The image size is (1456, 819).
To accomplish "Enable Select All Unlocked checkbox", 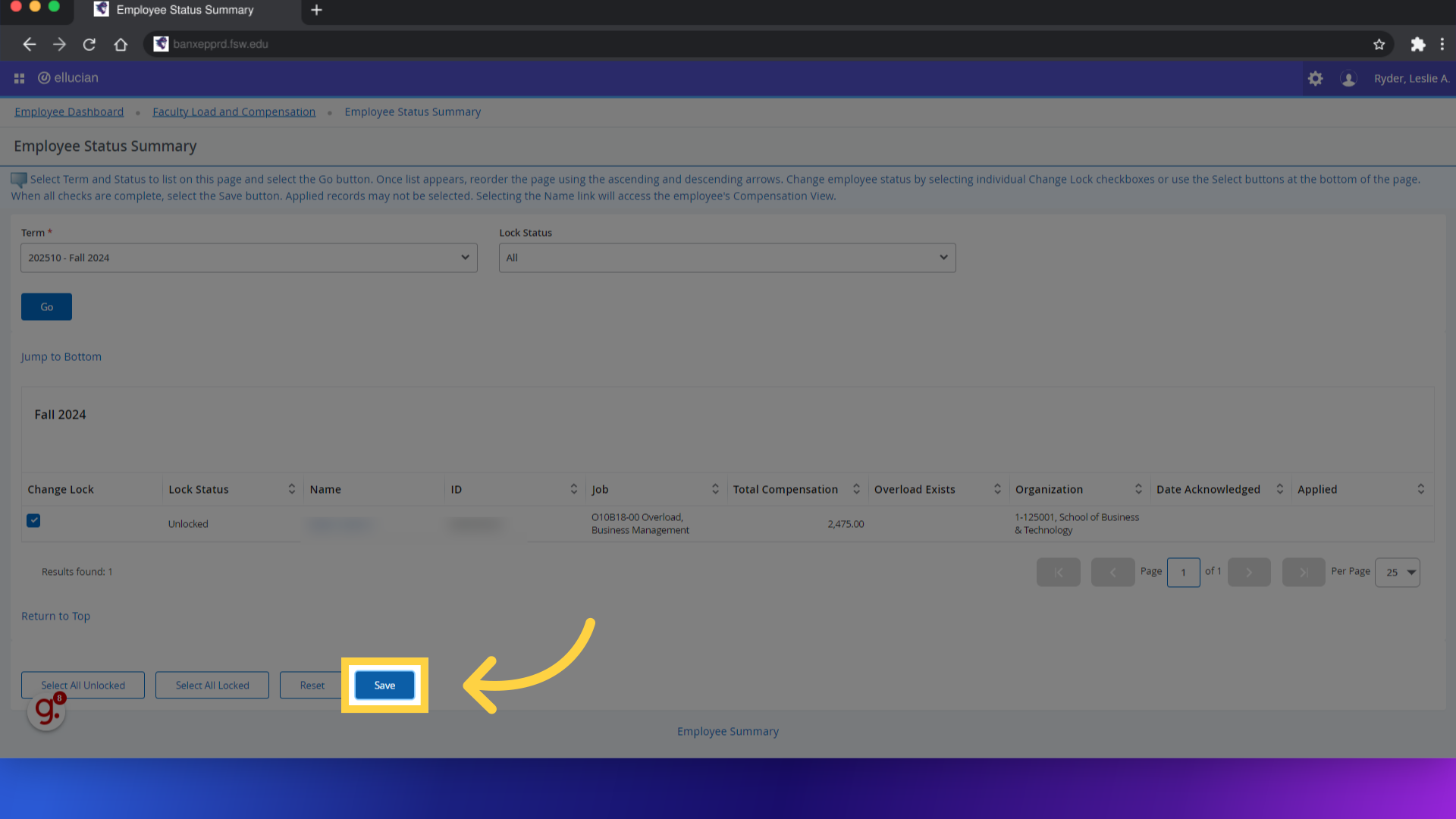I will [x=82, y=685].
